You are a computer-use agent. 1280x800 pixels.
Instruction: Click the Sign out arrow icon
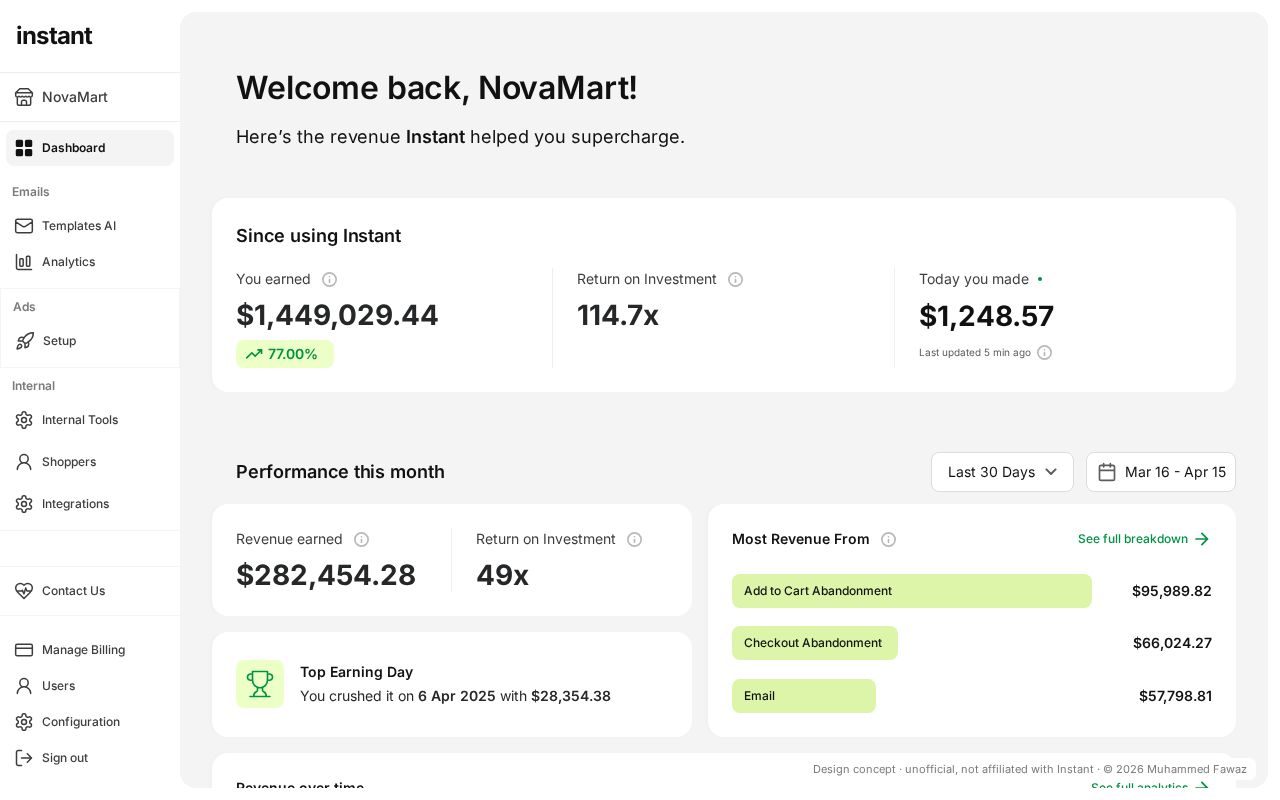click(x=24, y=758)
